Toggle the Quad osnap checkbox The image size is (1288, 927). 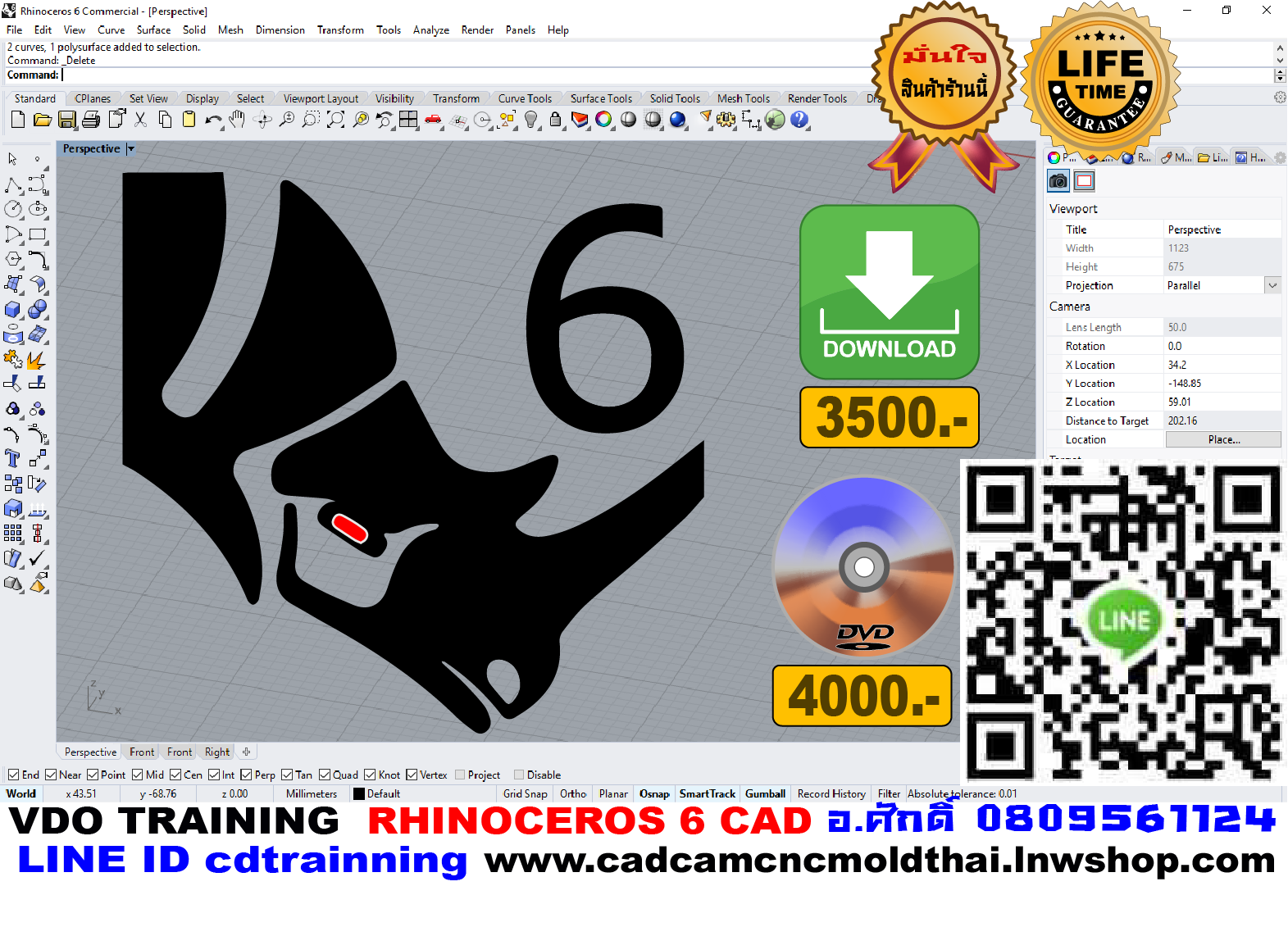(x=325, y=775)
